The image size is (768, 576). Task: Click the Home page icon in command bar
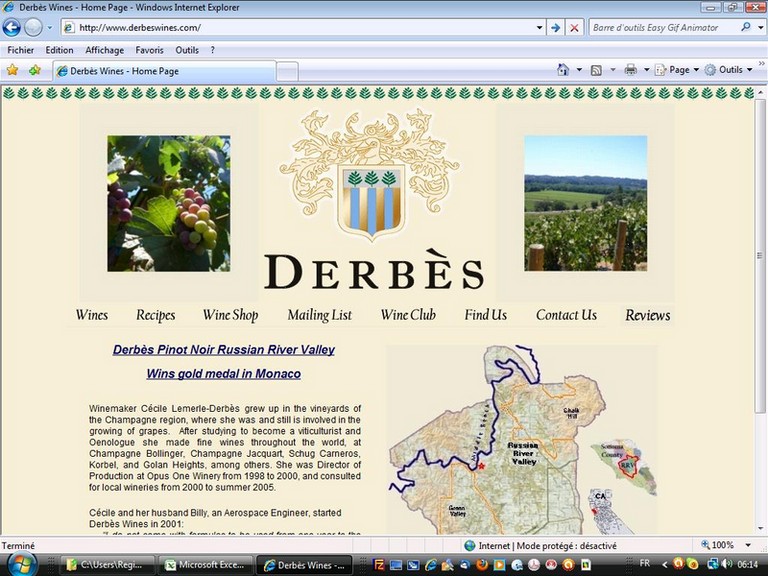[563, 70]
